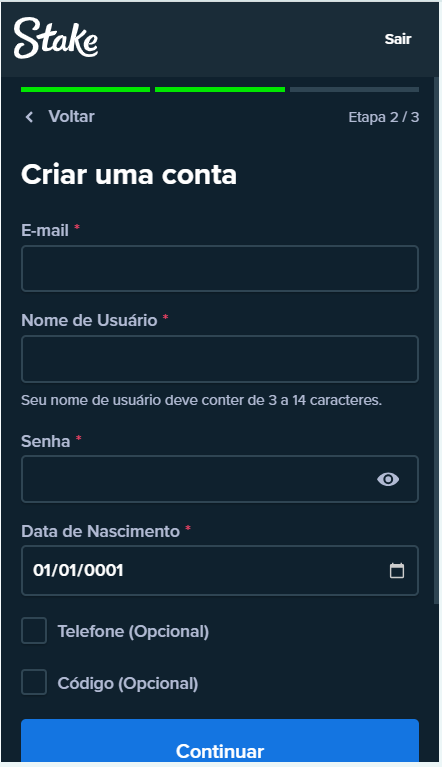Click the Código (Opcional) label text
Image resolution: width=442 pixels, height=767 pixels.
pyautogui.click(x=128, y=683)
